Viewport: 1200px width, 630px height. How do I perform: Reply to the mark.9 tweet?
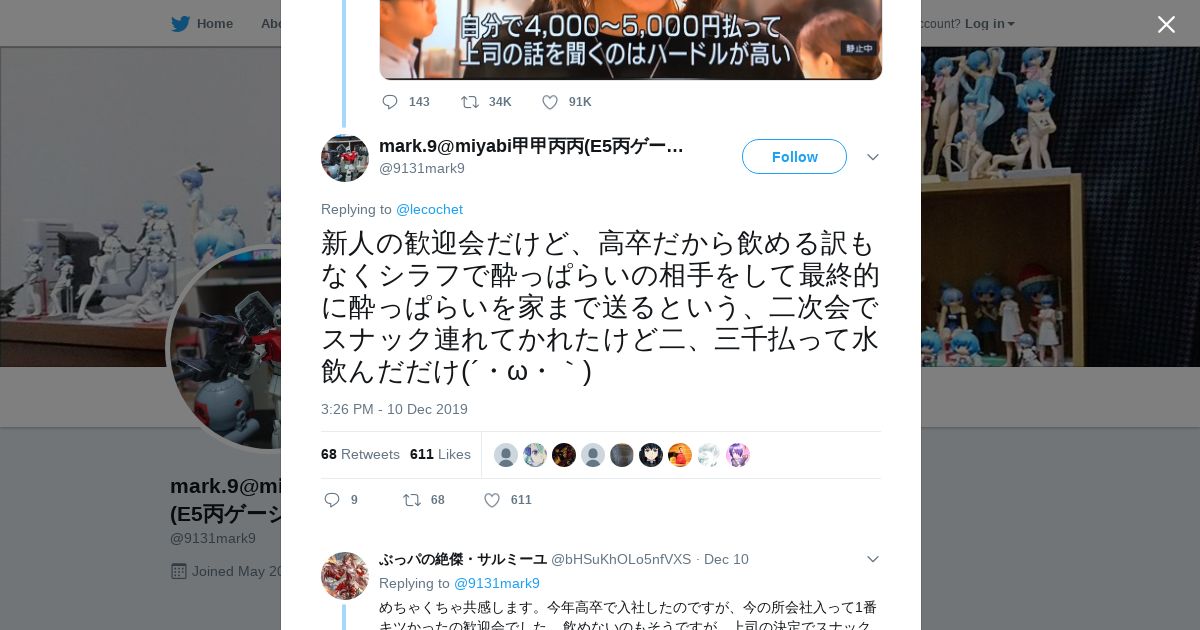(333, 500)
